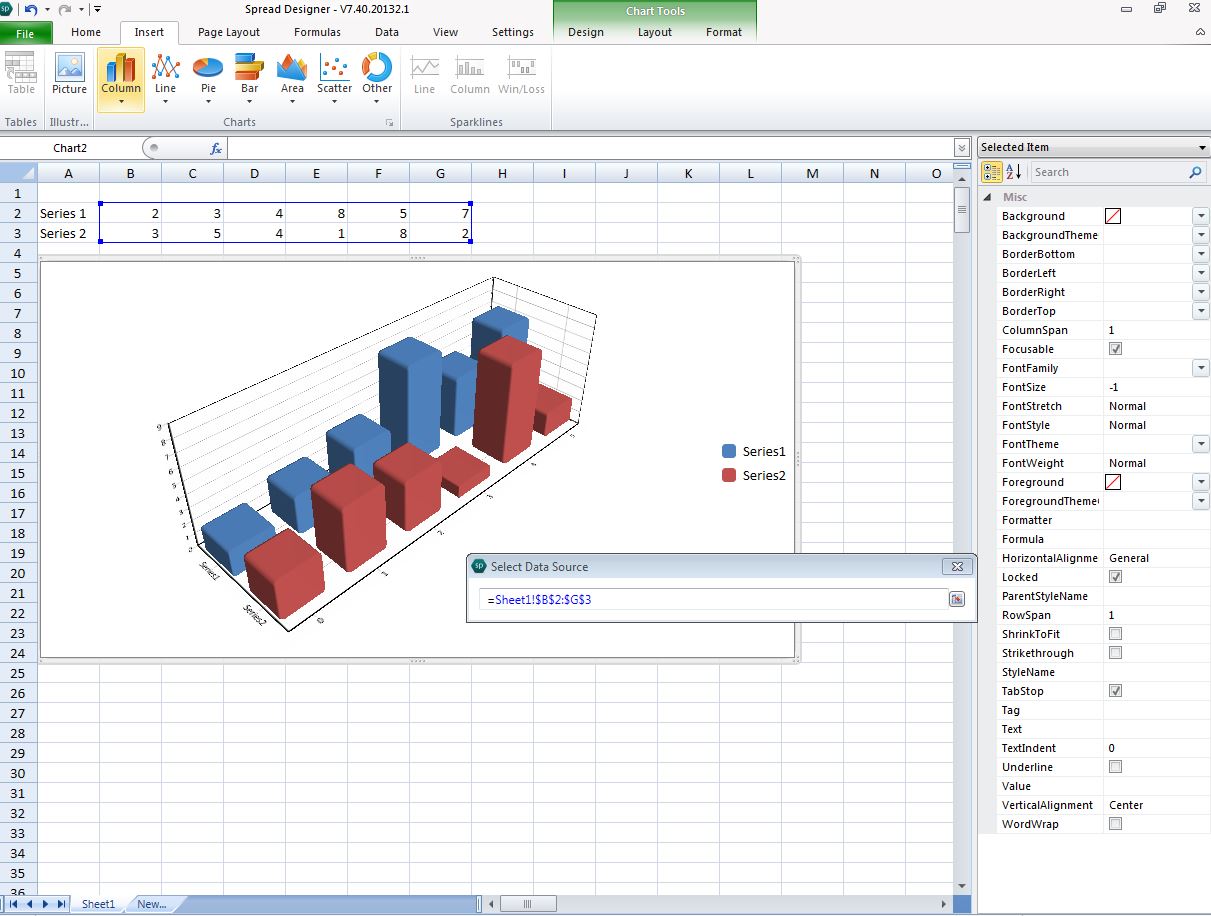
Task: Close the Select Data Source dialog
Action: 957,566
